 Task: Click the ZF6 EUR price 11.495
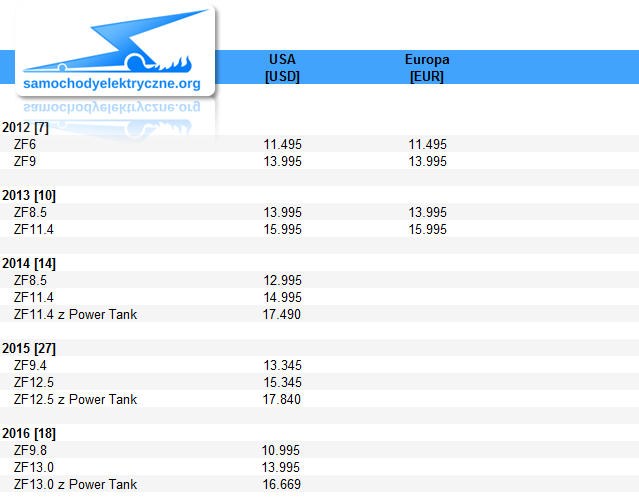coord(427,144)
